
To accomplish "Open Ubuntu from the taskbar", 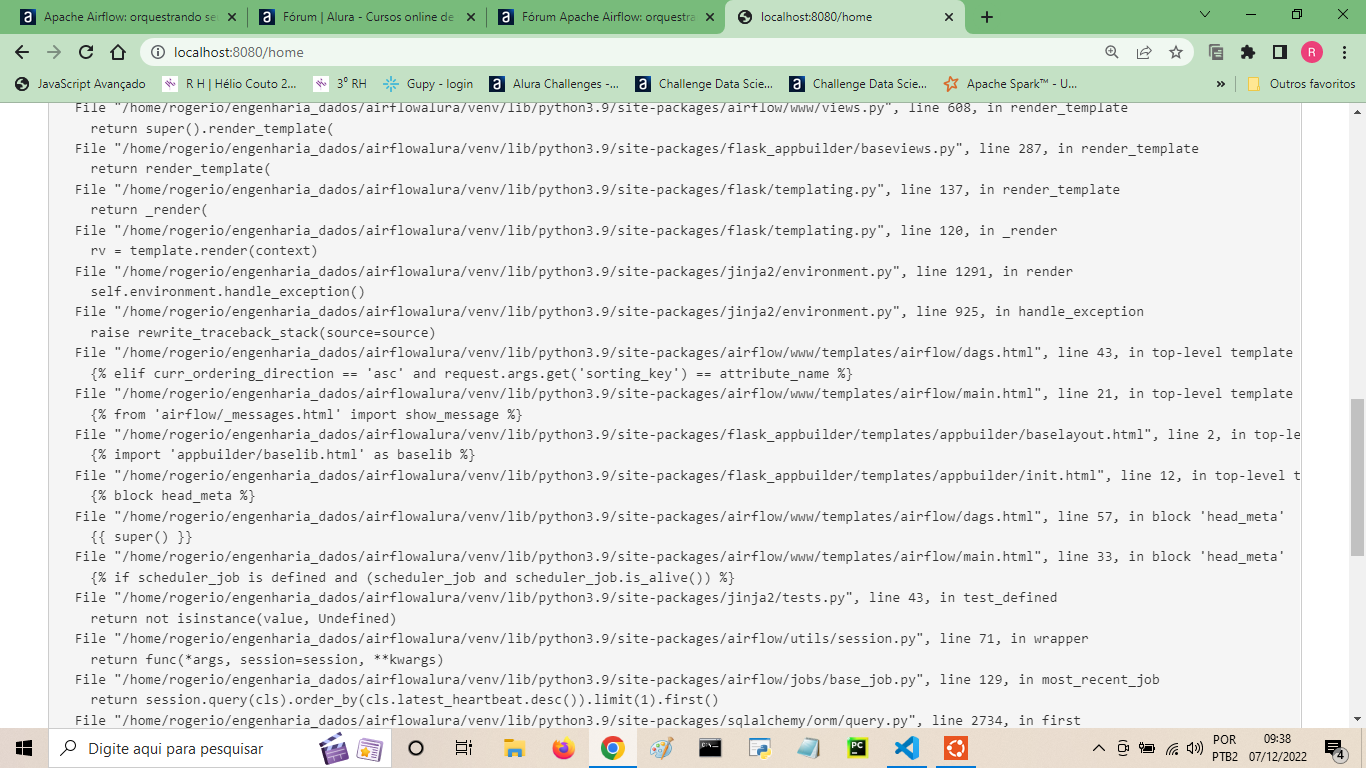I will pos(956,748).
